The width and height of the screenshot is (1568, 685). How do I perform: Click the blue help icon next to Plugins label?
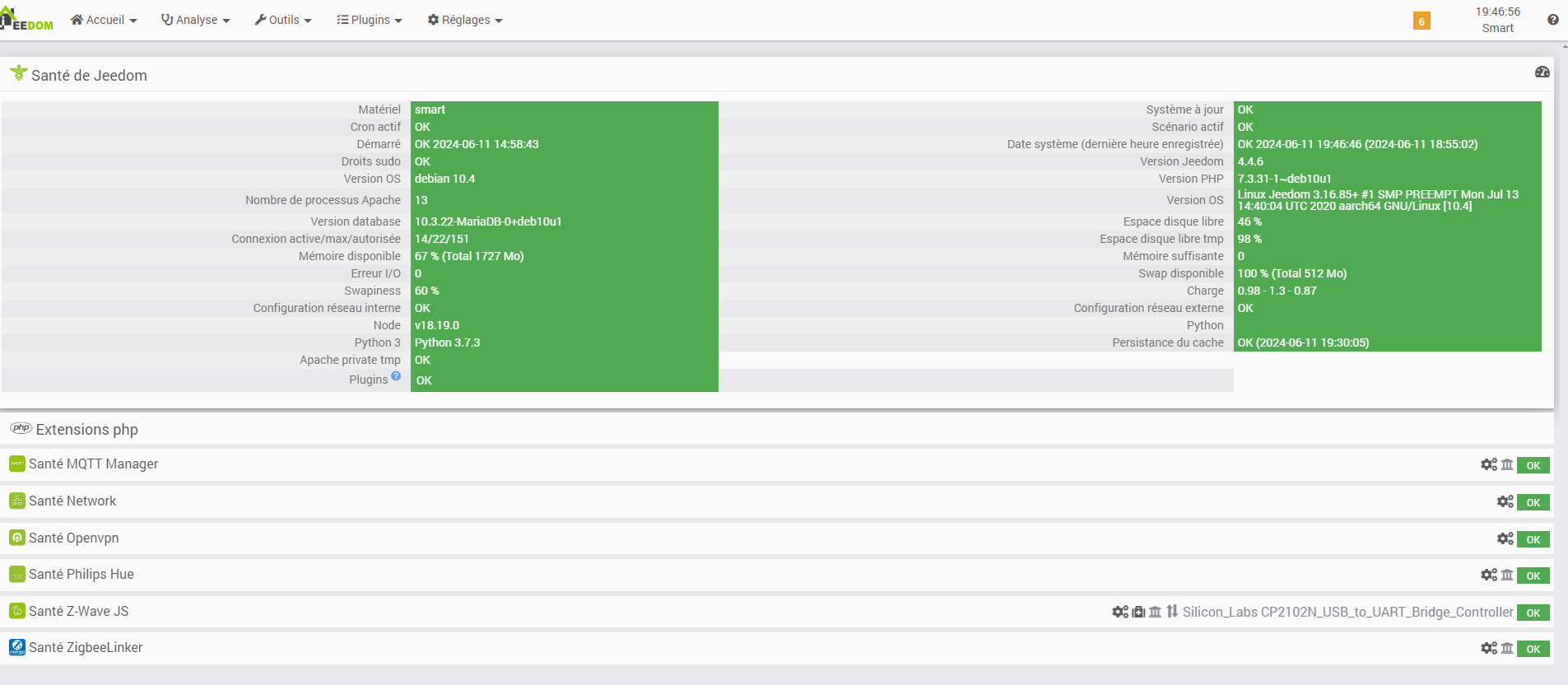(x=396, y=376)
